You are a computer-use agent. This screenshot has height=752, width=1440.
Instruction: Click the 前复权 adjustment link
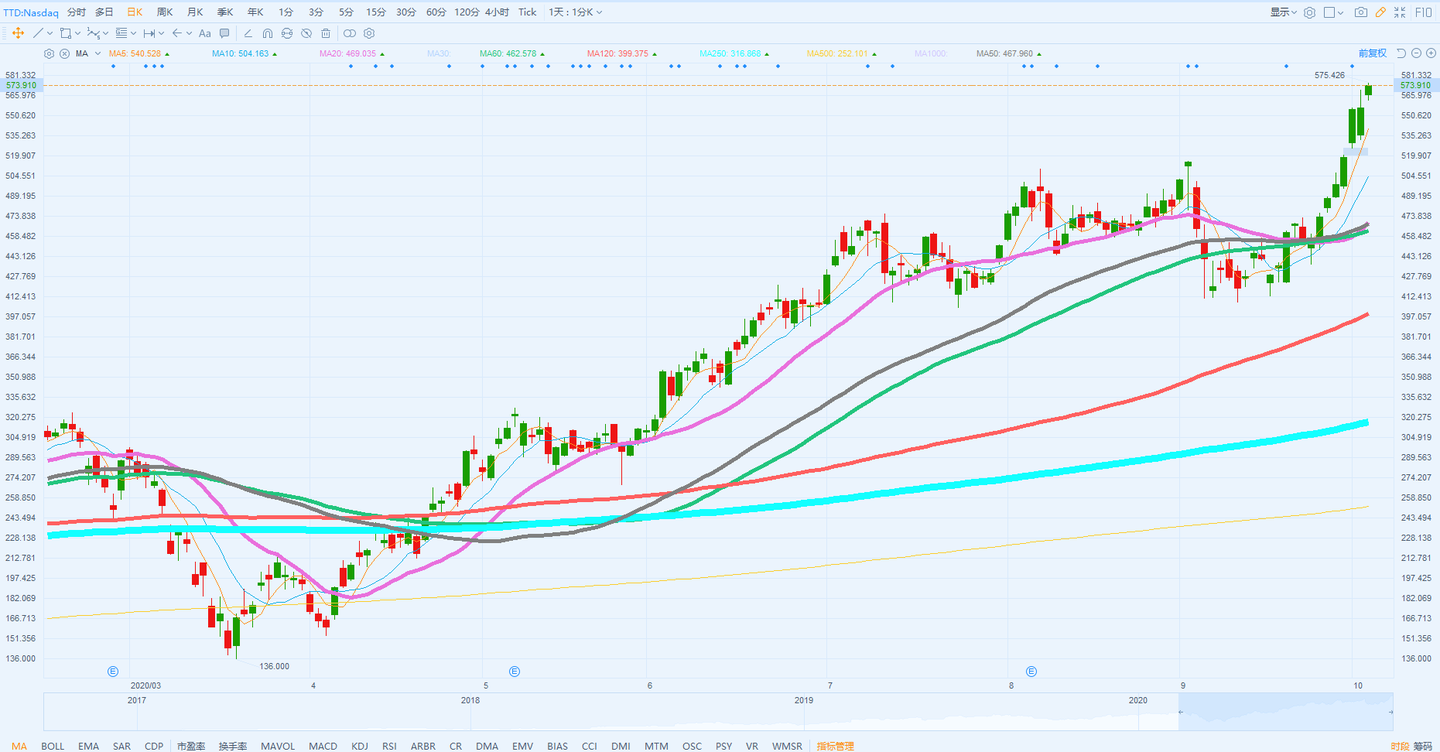coord(1372,53)
